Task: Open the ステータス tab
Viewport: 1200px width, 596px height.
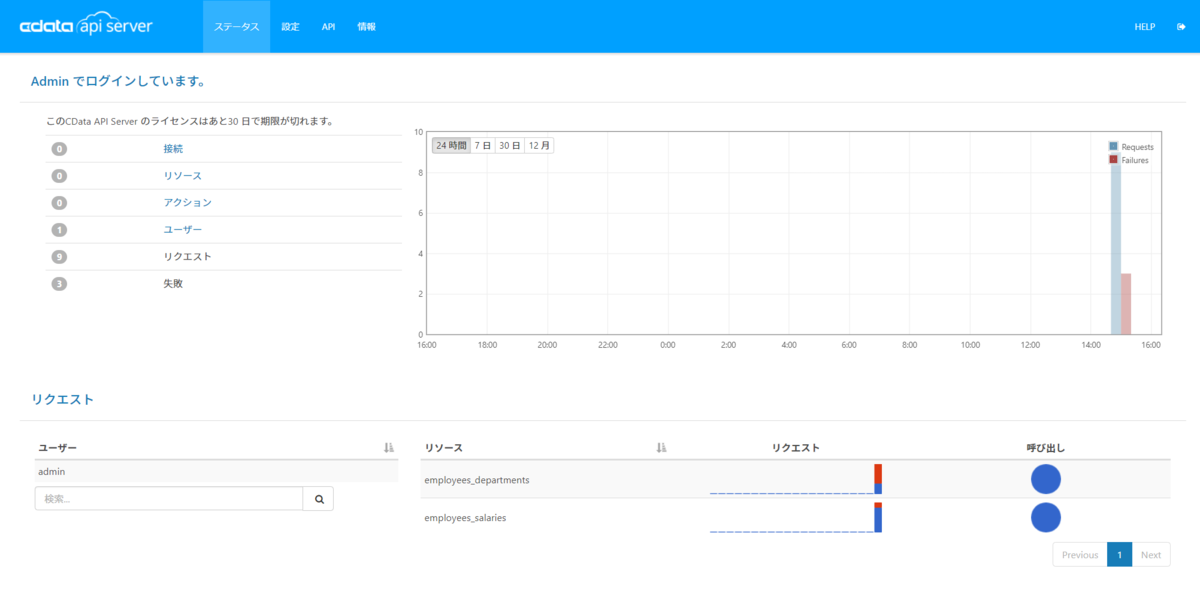Action: [236, 27]
